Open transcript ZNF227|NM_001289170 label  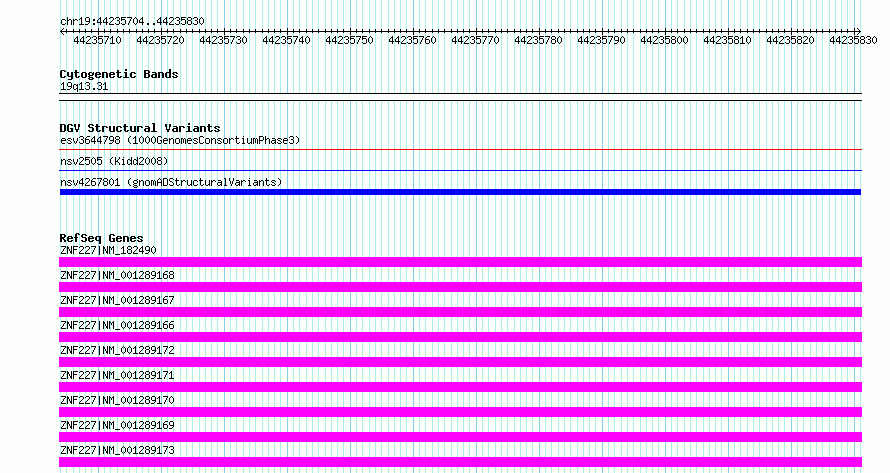[117, 400]
